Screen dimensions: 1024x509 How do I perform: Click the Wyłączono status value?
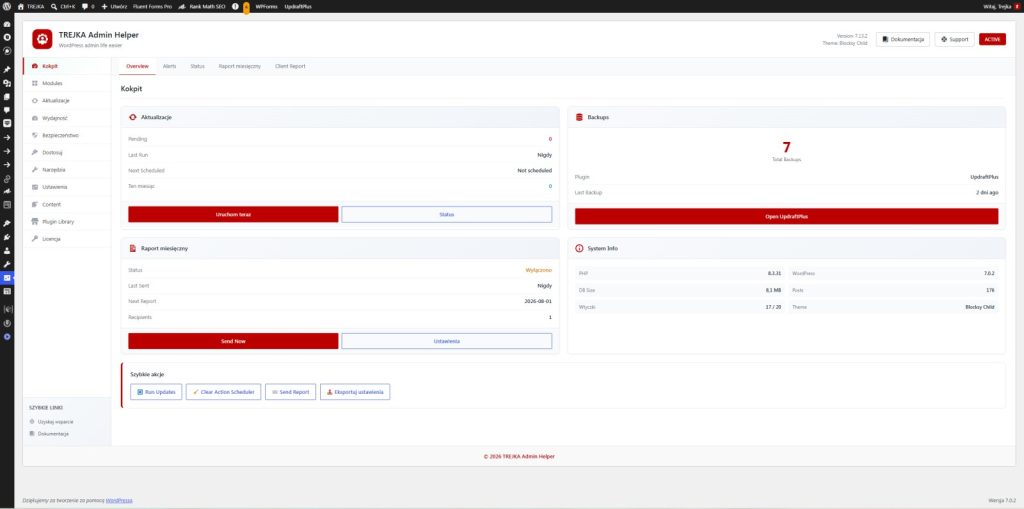[x=539, y=270]
